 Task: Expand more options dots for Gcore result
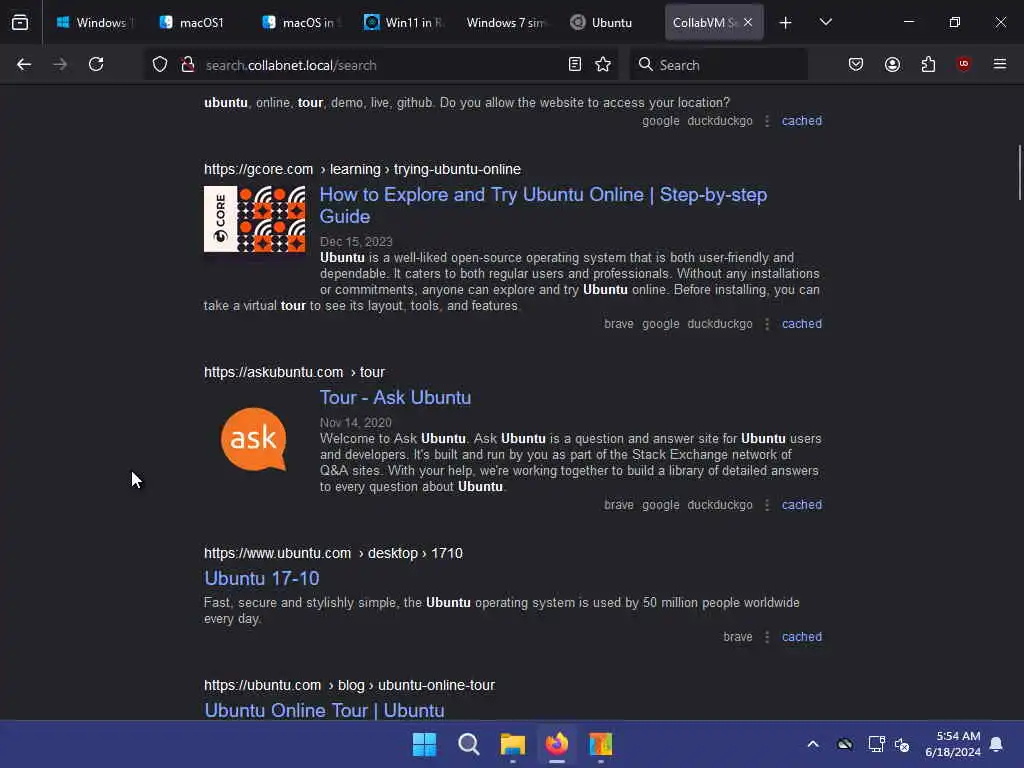(767, 324)
